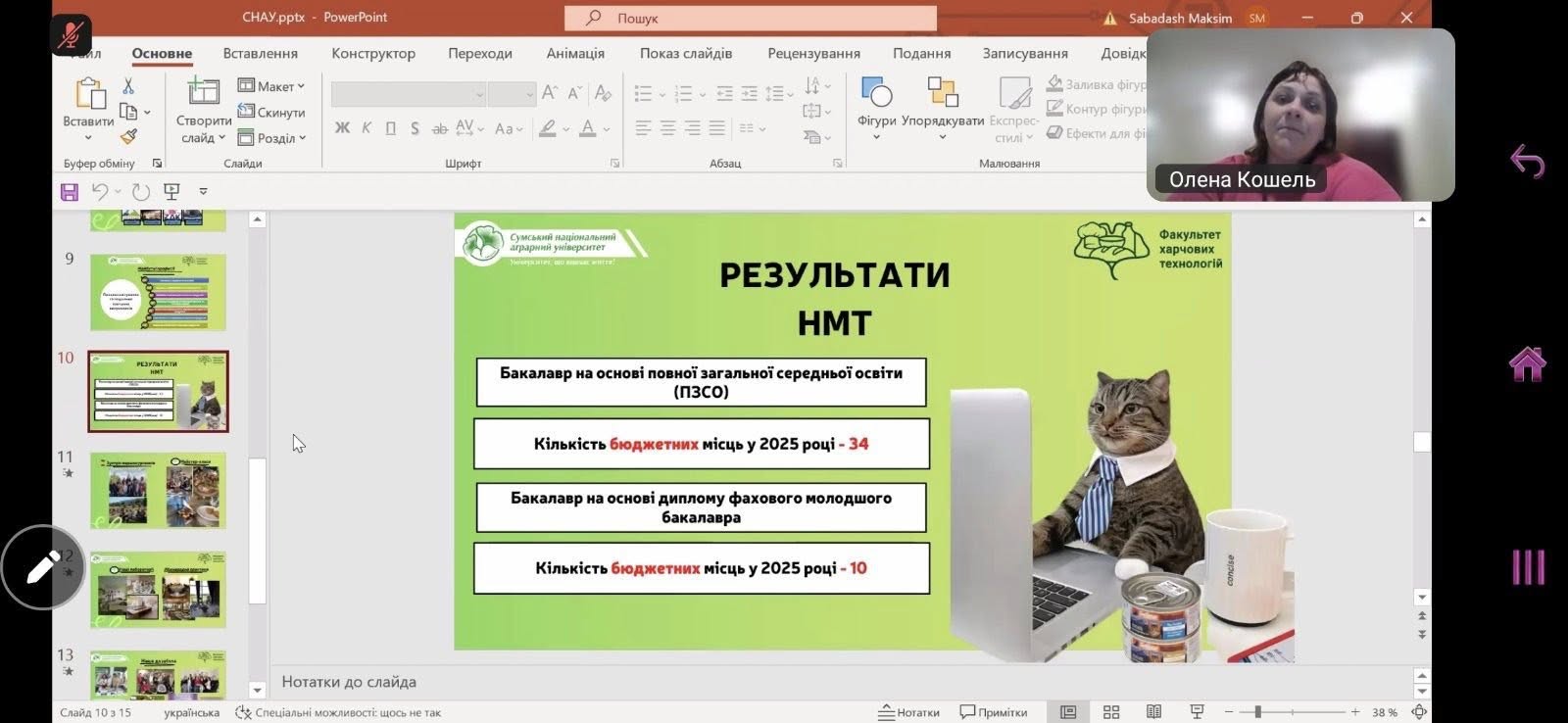The image size is (1568, 723).
Task: Switch to Slide Sorter view
Action: pyautogui.click(x=1111, y=712)
